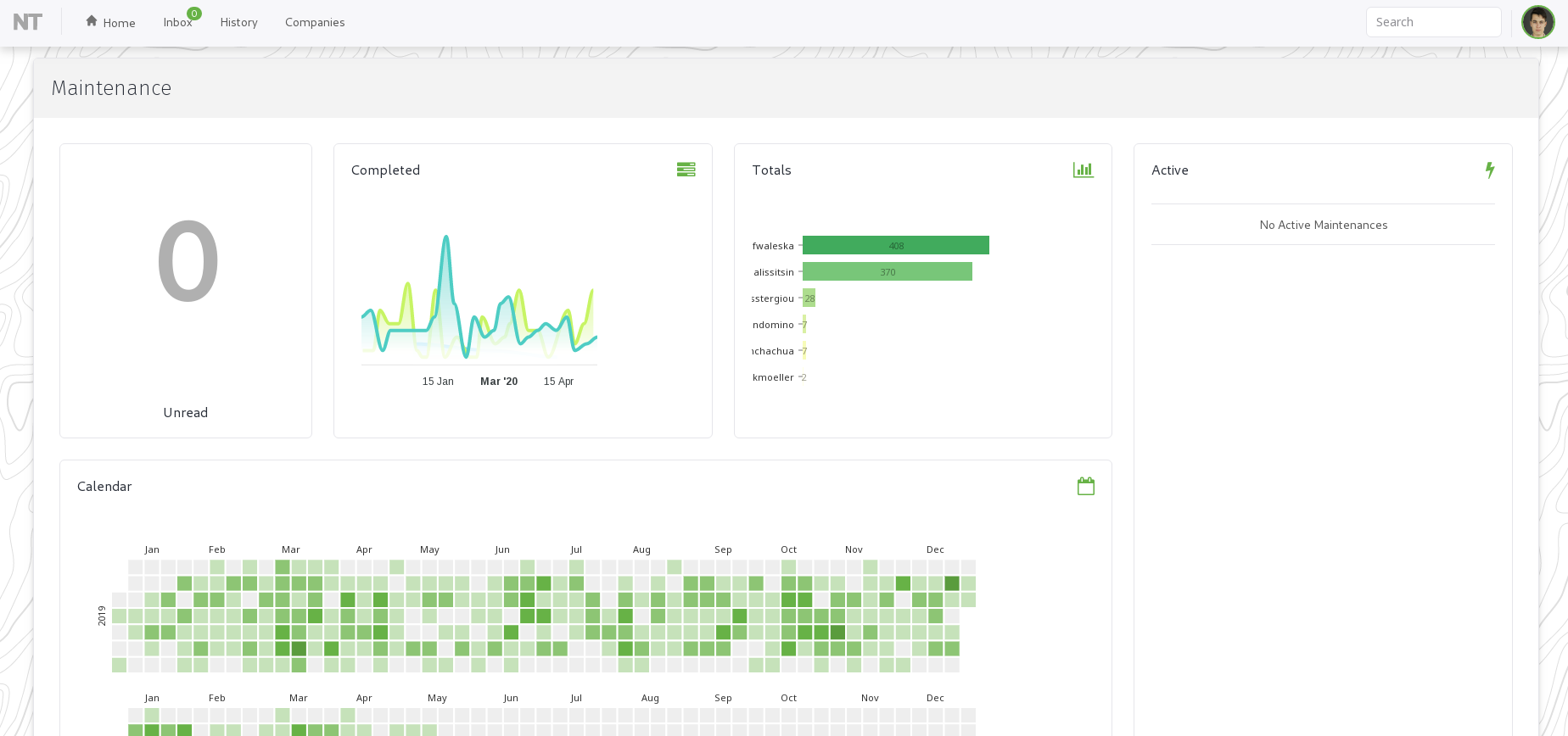Screen dimensions: 1568x736
Task: Click the Totals panel title
Action: click(771, 170)
